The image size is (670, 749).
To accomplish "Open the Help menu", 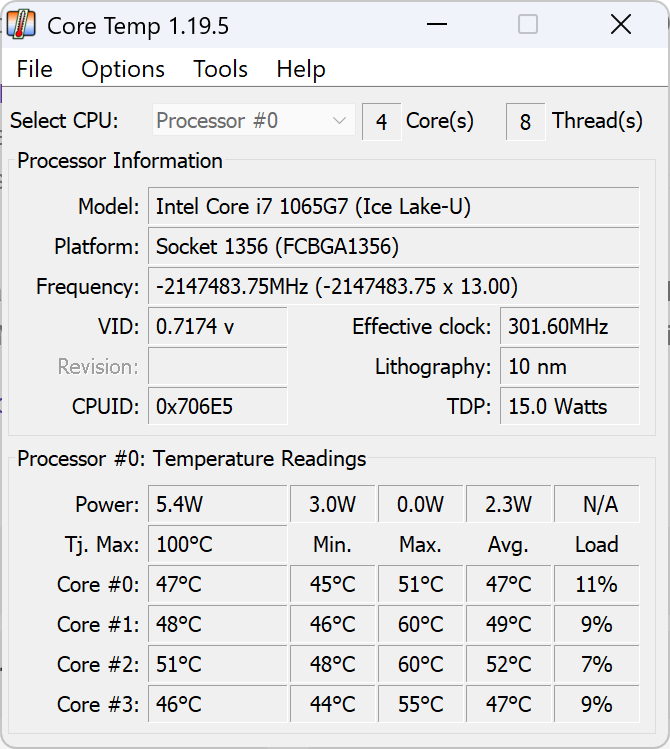I will tap(301, 69).
